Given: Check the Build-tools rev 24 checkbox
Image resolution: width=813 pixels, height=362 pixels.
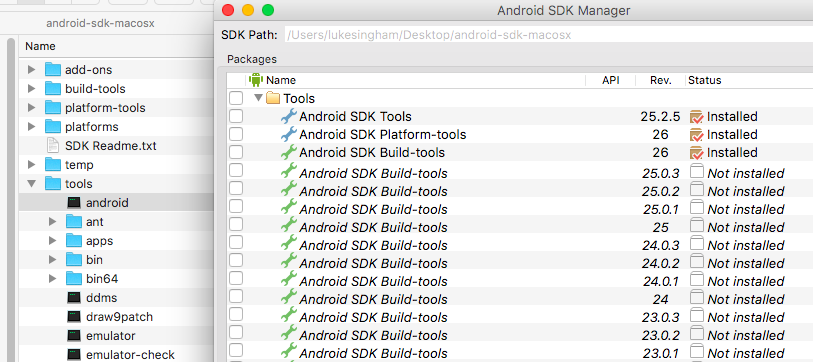Looking at the screenshot, I should [x=236, y=296].
